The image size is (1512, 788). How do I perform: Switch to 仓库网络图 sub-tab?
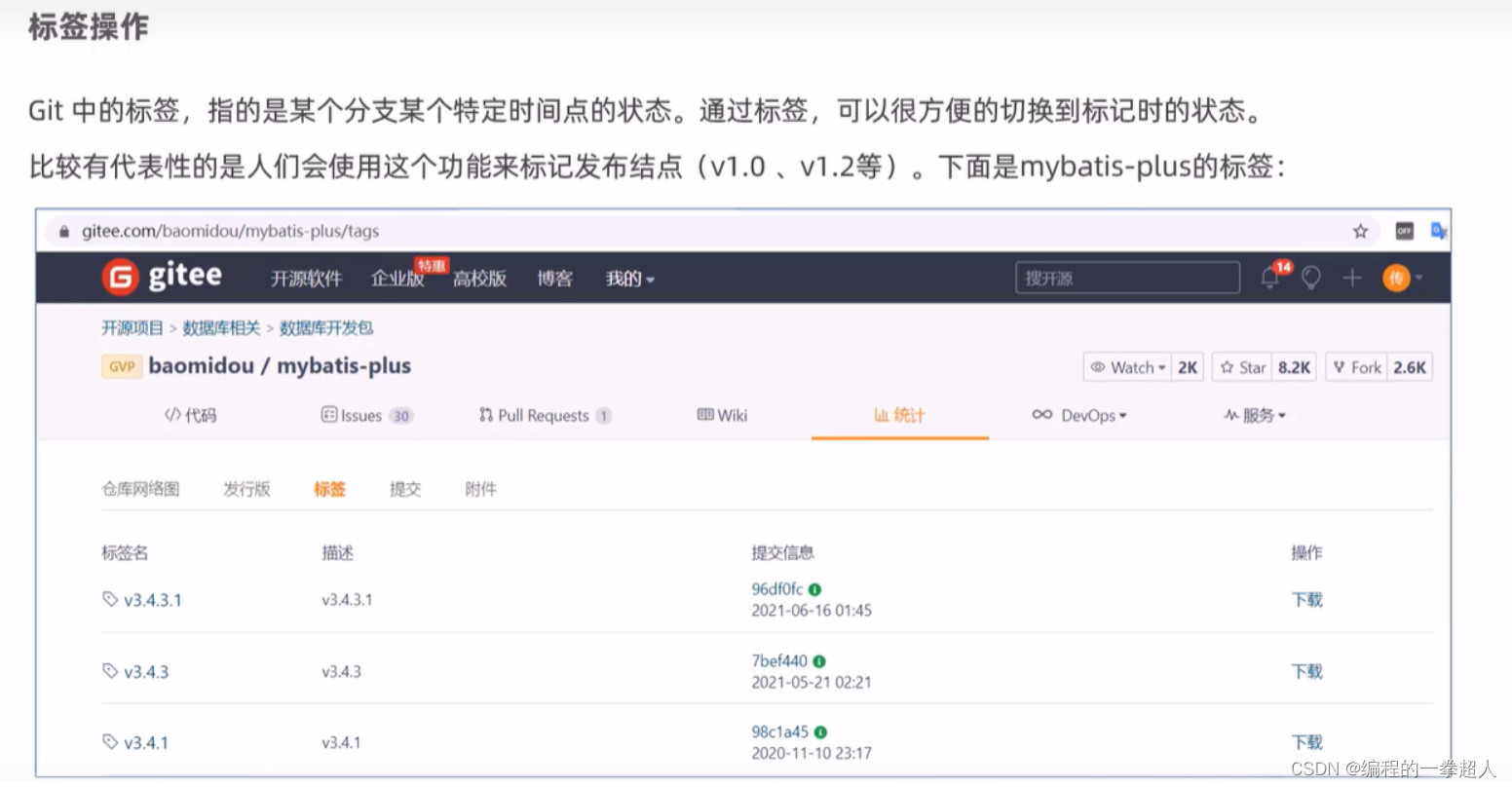141,489
